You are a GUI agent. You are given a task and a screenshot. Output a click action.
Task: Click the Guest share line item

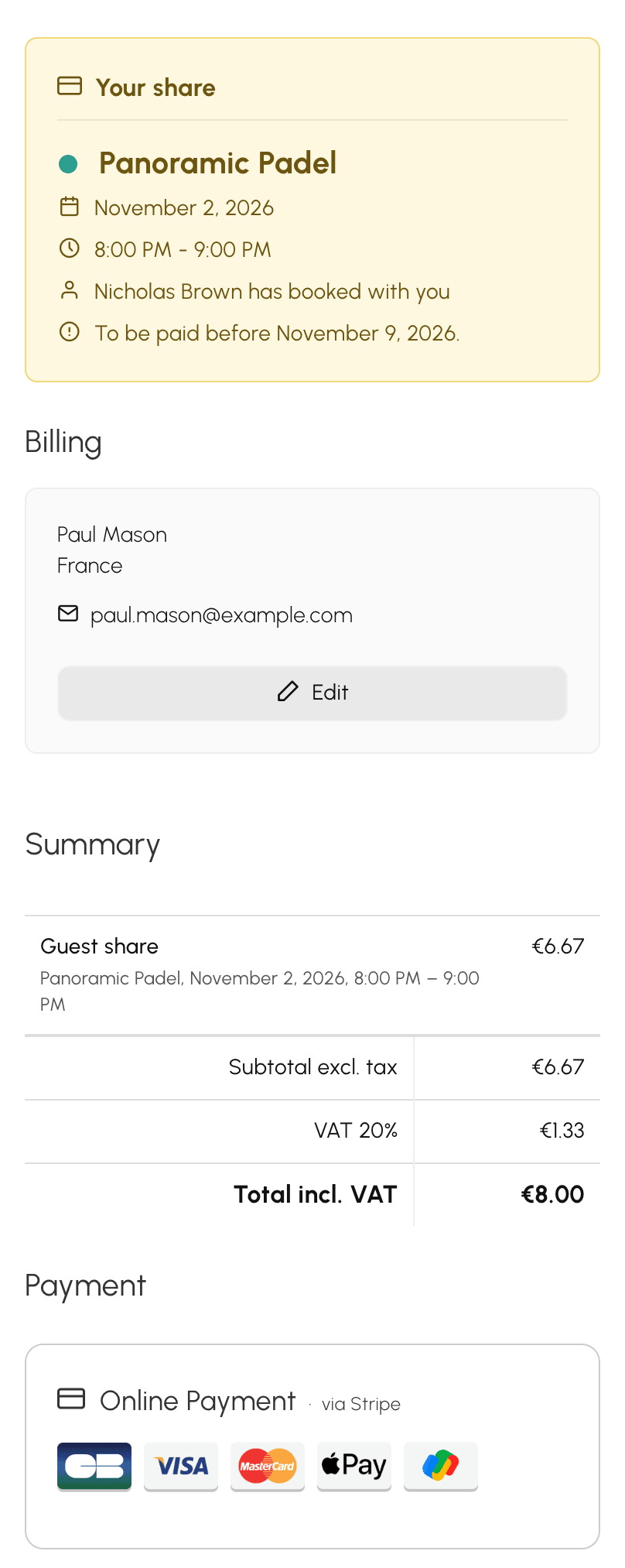pos(312,975)
